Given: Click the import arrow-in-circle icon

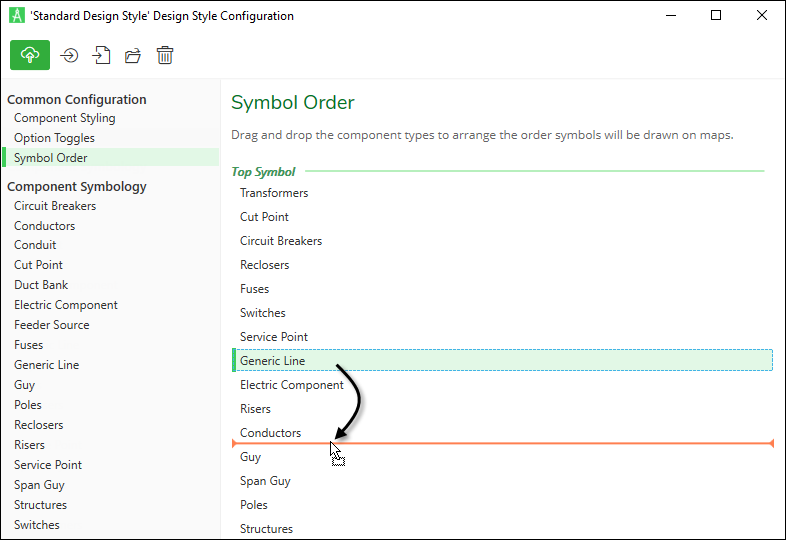Looking at the screenshot, I should [69, 55].
